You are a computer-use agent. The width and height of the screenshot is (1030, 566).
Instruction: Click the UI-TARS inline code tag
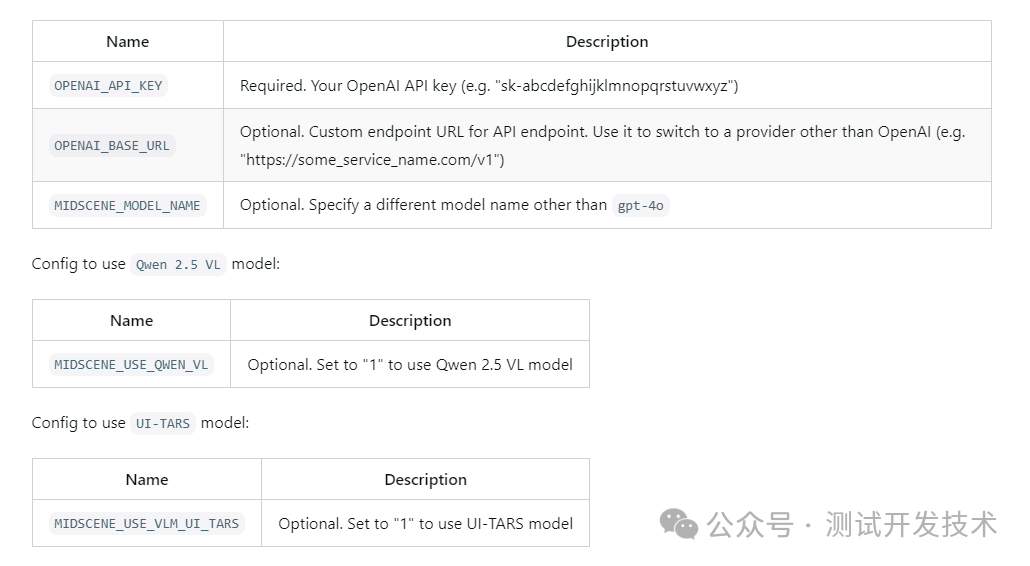[163, 424]
